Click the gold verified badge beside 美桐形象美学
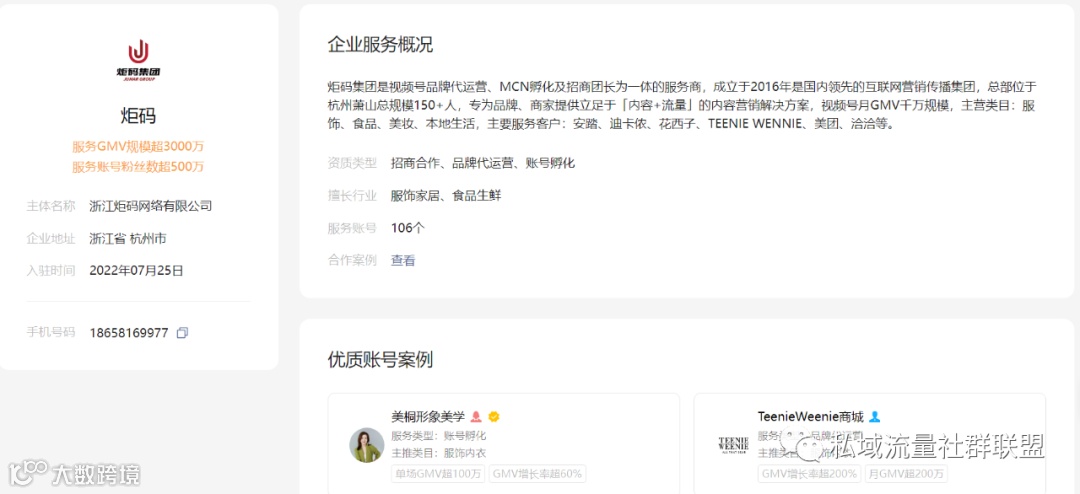 coord(493,417)
